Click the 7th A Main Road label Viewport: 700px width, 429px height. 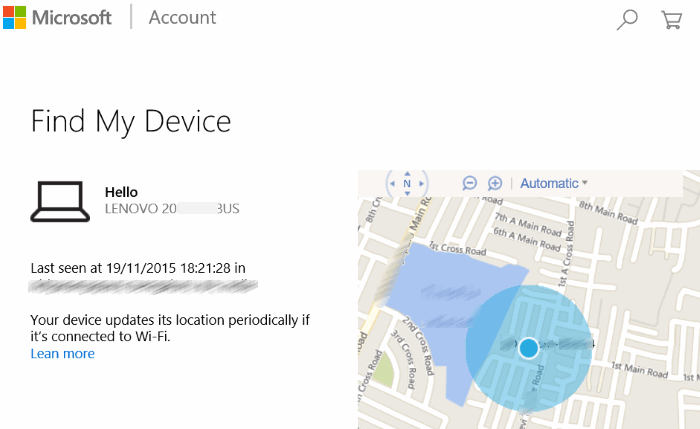click(528, 224)
